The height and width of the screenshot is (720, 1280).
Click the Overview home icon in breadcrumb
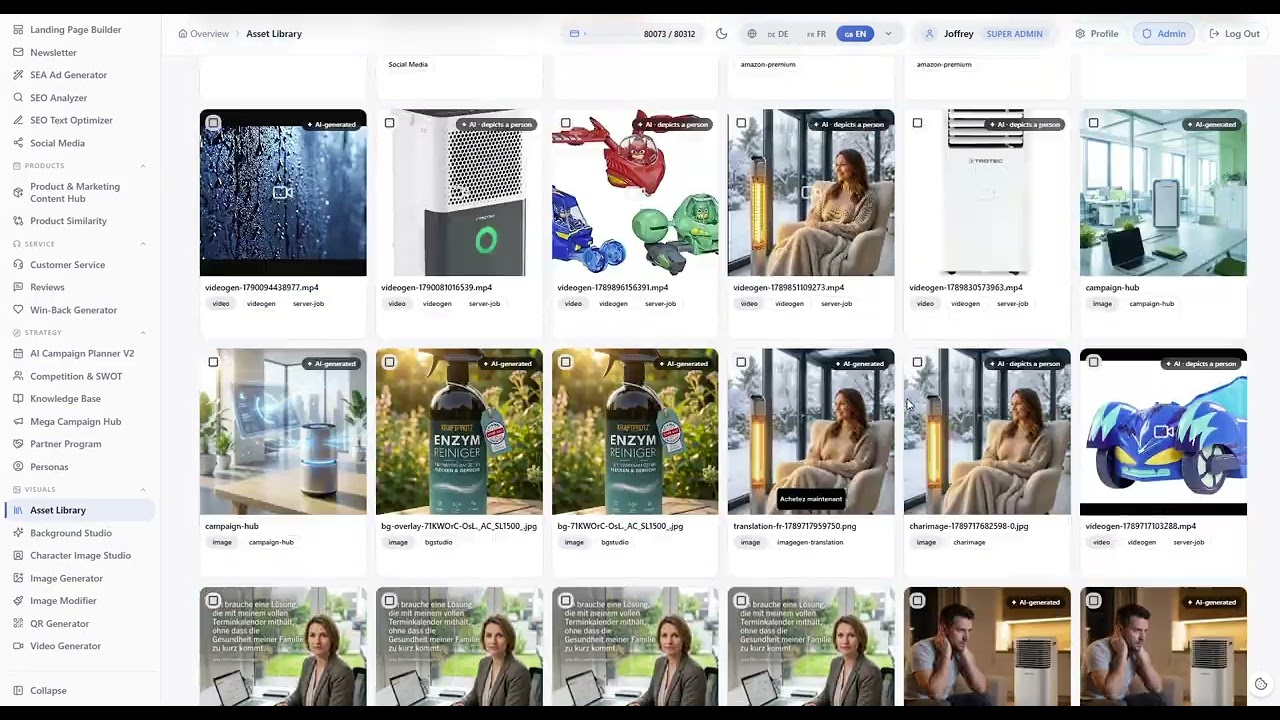pyautogui.click(x=183, y=34)
